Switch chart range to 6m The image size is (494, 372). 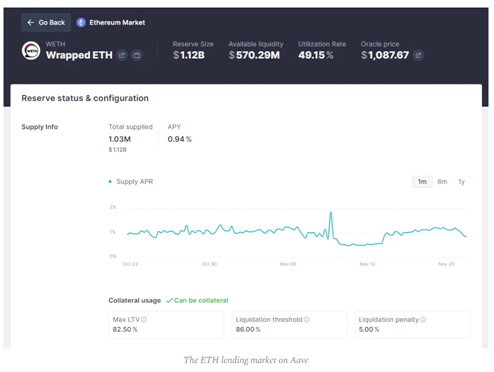442,182
